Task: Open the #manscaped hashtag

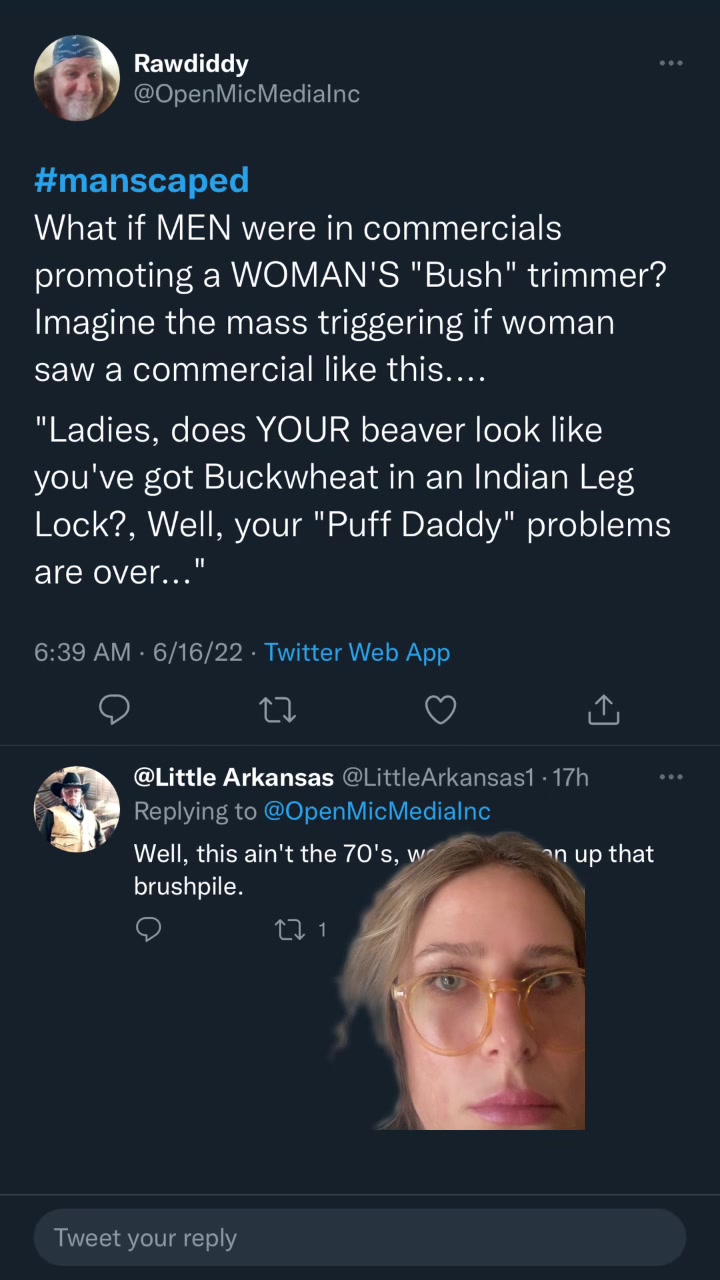Action: [141, 180]
